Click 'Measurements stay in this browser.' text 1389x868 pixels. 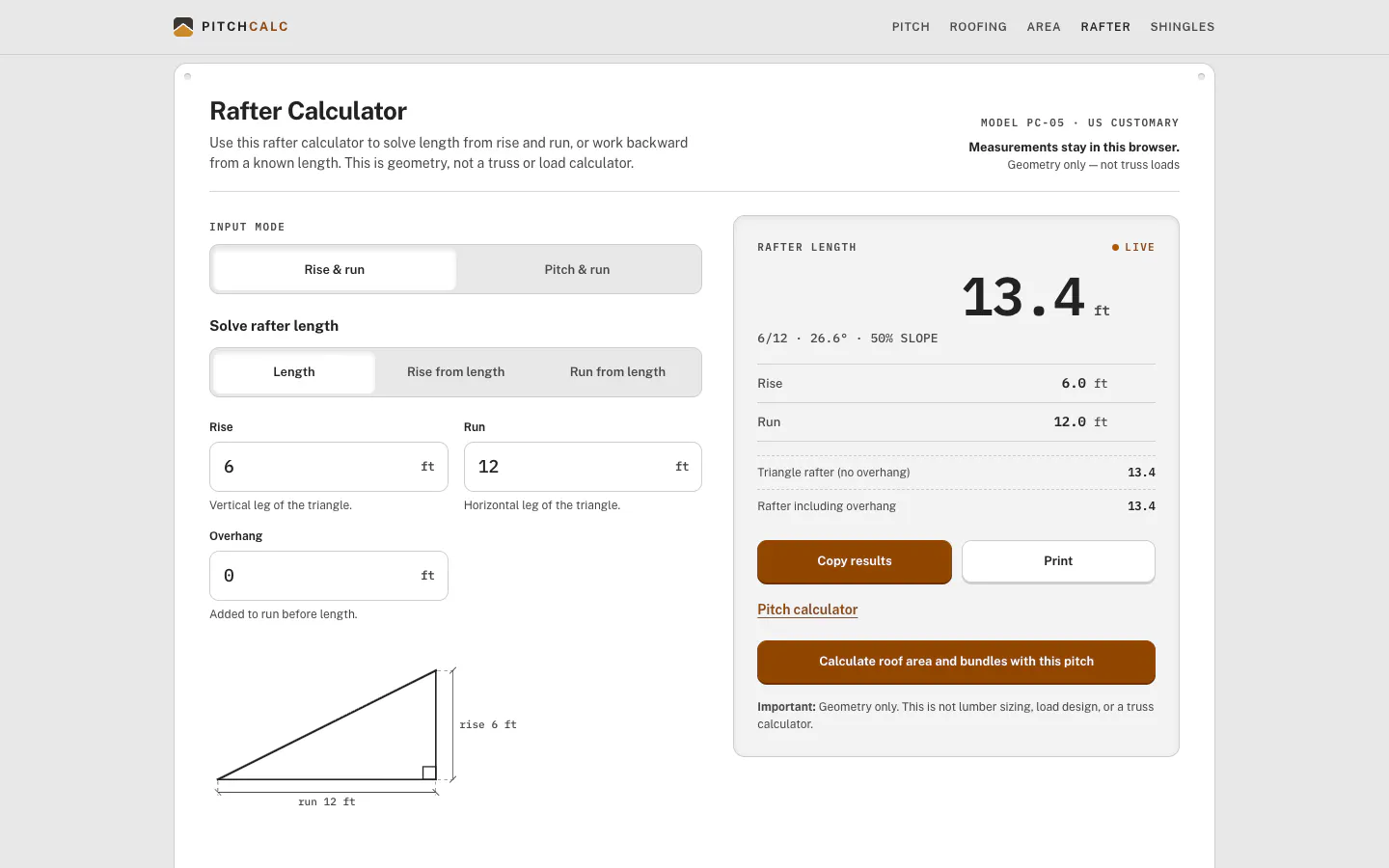point(1074,148)
